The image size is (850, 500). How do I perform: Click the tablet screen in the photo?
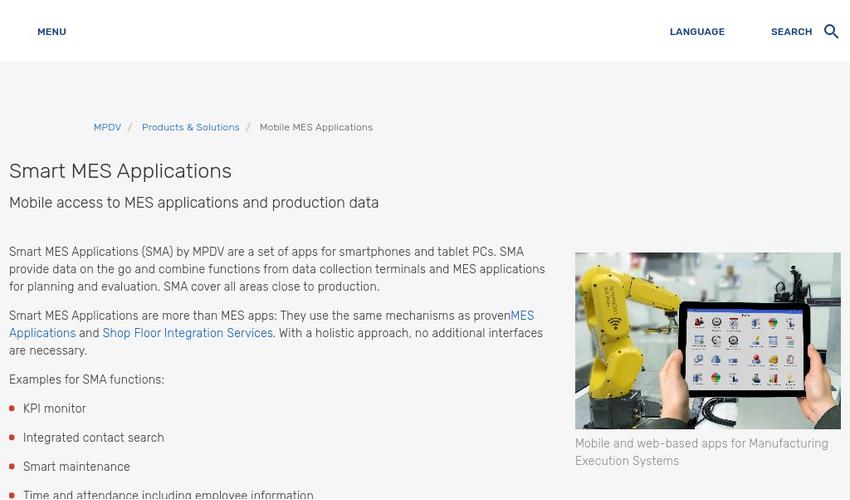coord(743,350)
